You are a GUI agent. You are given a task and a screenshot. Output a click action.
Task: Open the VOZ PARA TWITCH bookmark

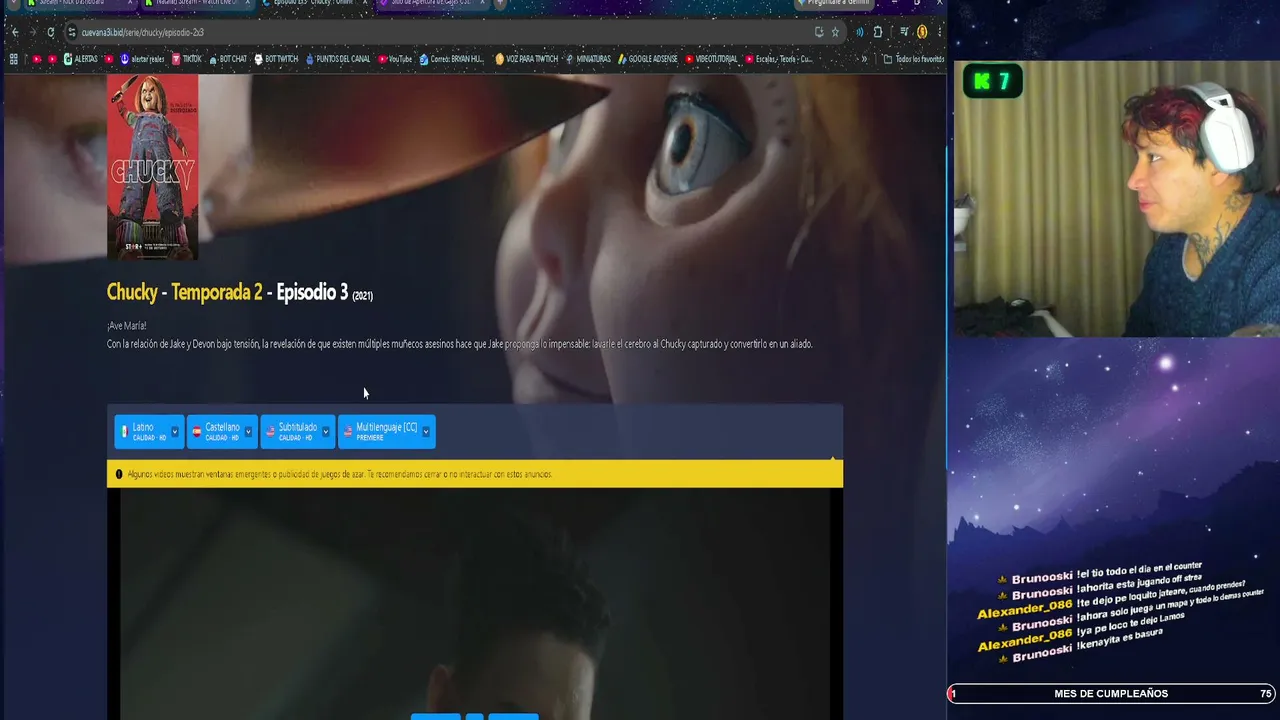pos(526,59)
